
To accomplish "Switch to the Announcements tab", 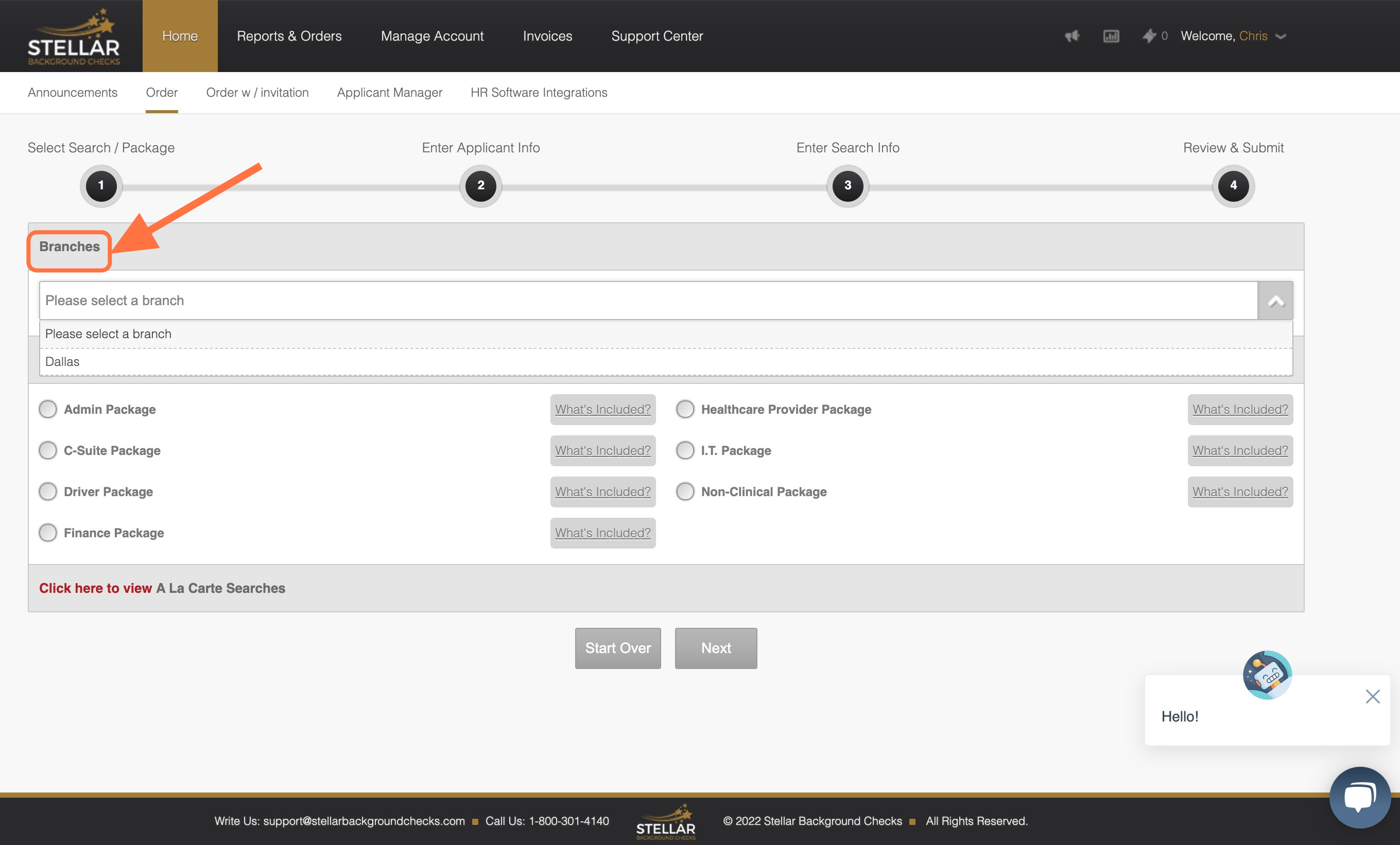I will coord(73,93).
